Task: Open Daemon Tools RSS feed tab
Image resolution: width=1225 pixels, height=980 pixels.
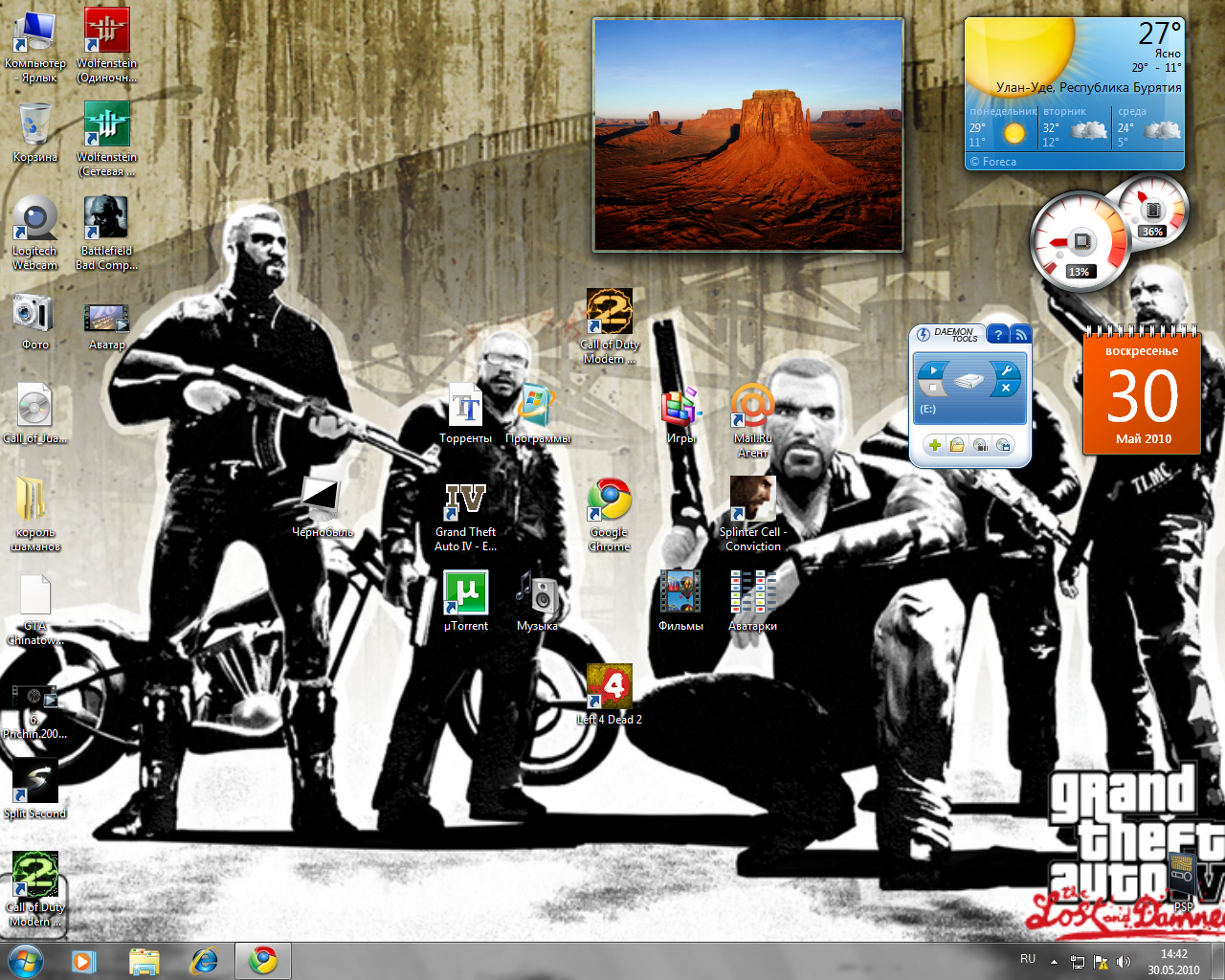Action: (1020, 334)
